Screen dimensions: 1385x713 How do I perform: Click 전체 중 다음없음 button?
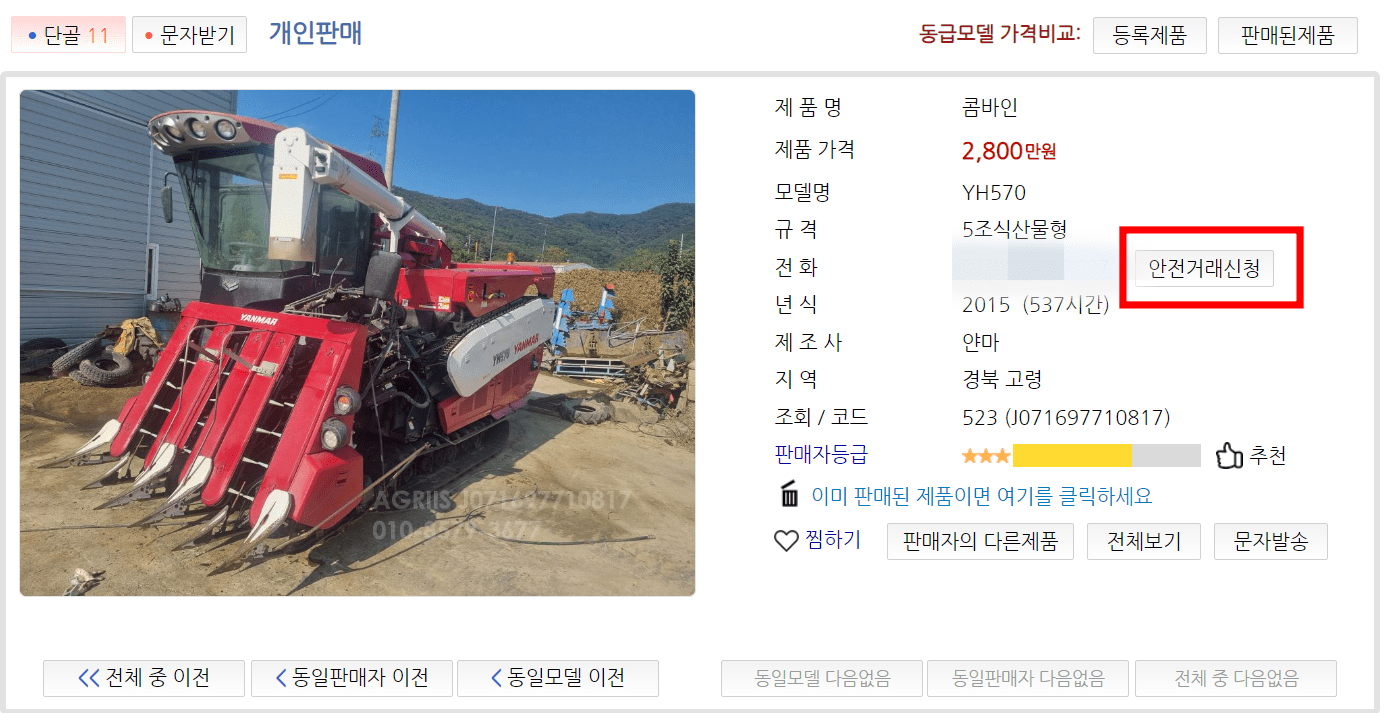click(1236, 678)
